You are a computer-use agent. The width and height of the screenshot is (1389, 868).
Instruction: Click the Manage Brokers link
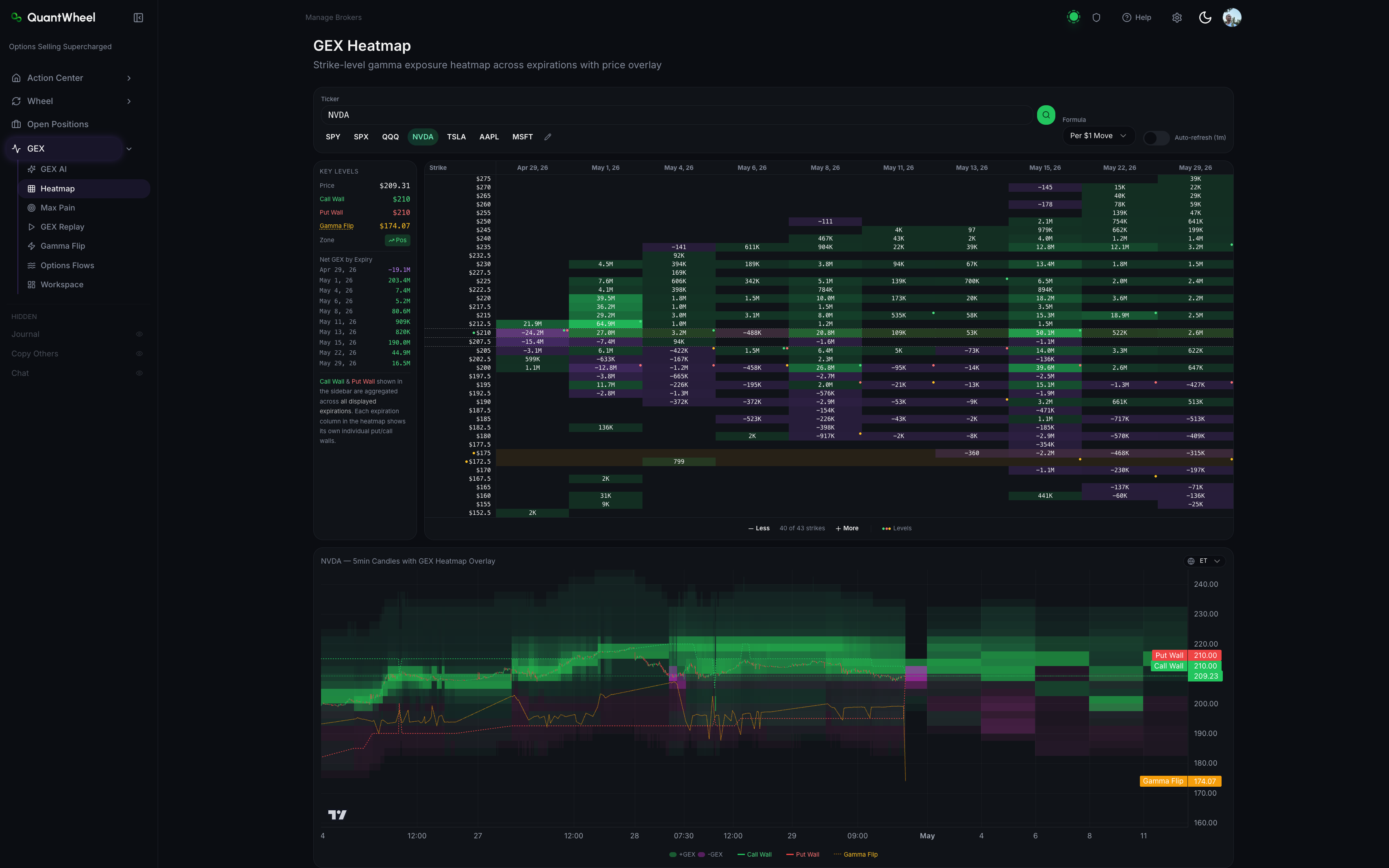334,17
